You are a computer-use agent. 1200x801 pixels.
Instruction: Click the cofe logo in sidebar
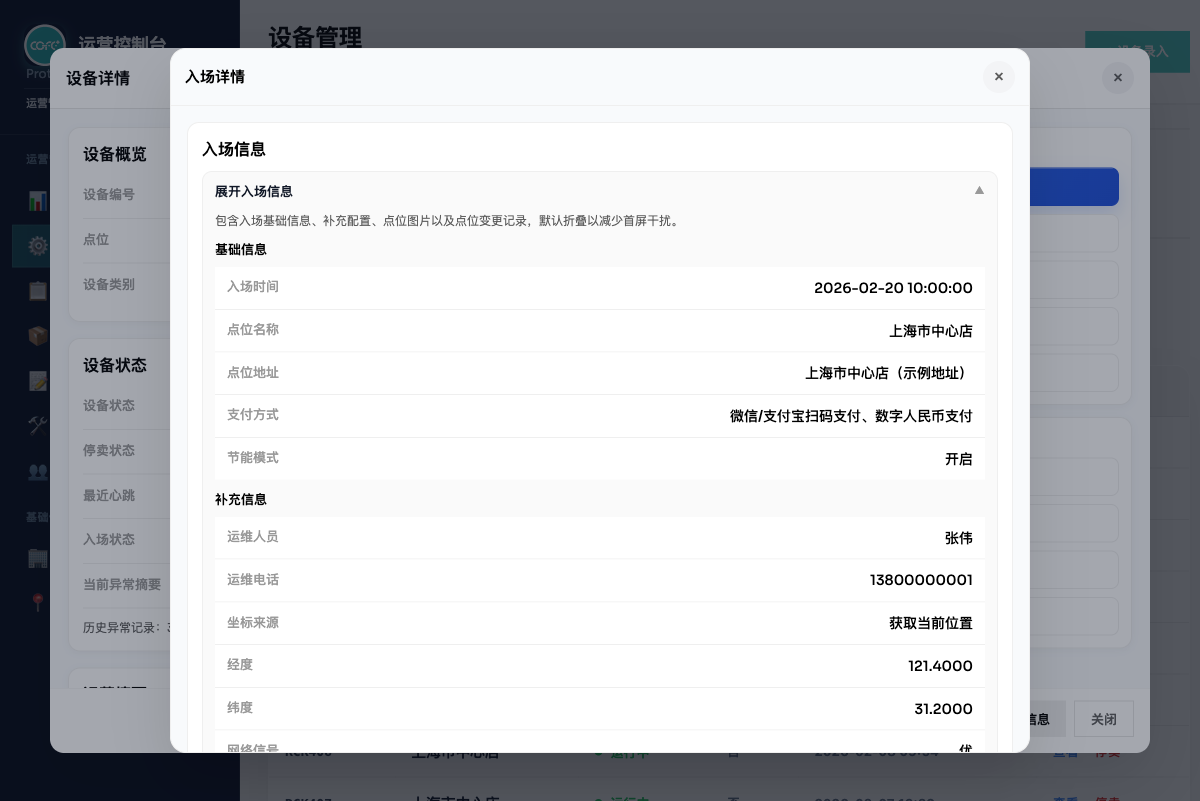[45, 45]
